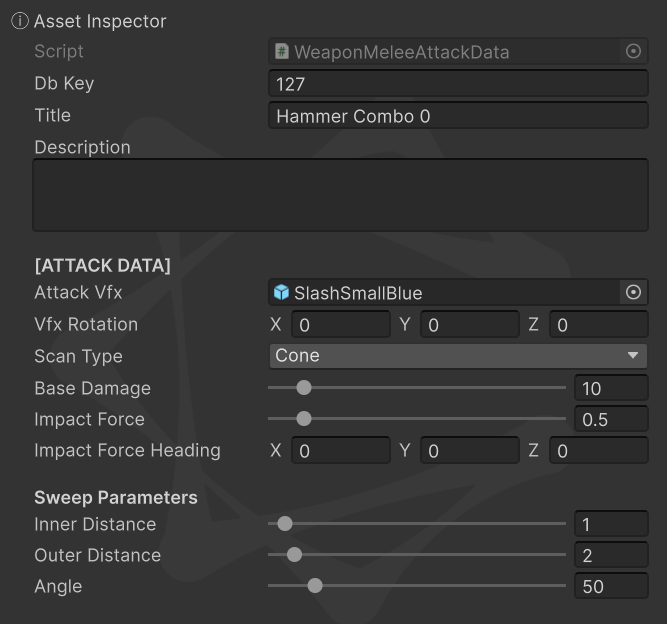The image size is (667, 624).
Task: Click the Impact Force slider handle
Action: coord(304,419)
